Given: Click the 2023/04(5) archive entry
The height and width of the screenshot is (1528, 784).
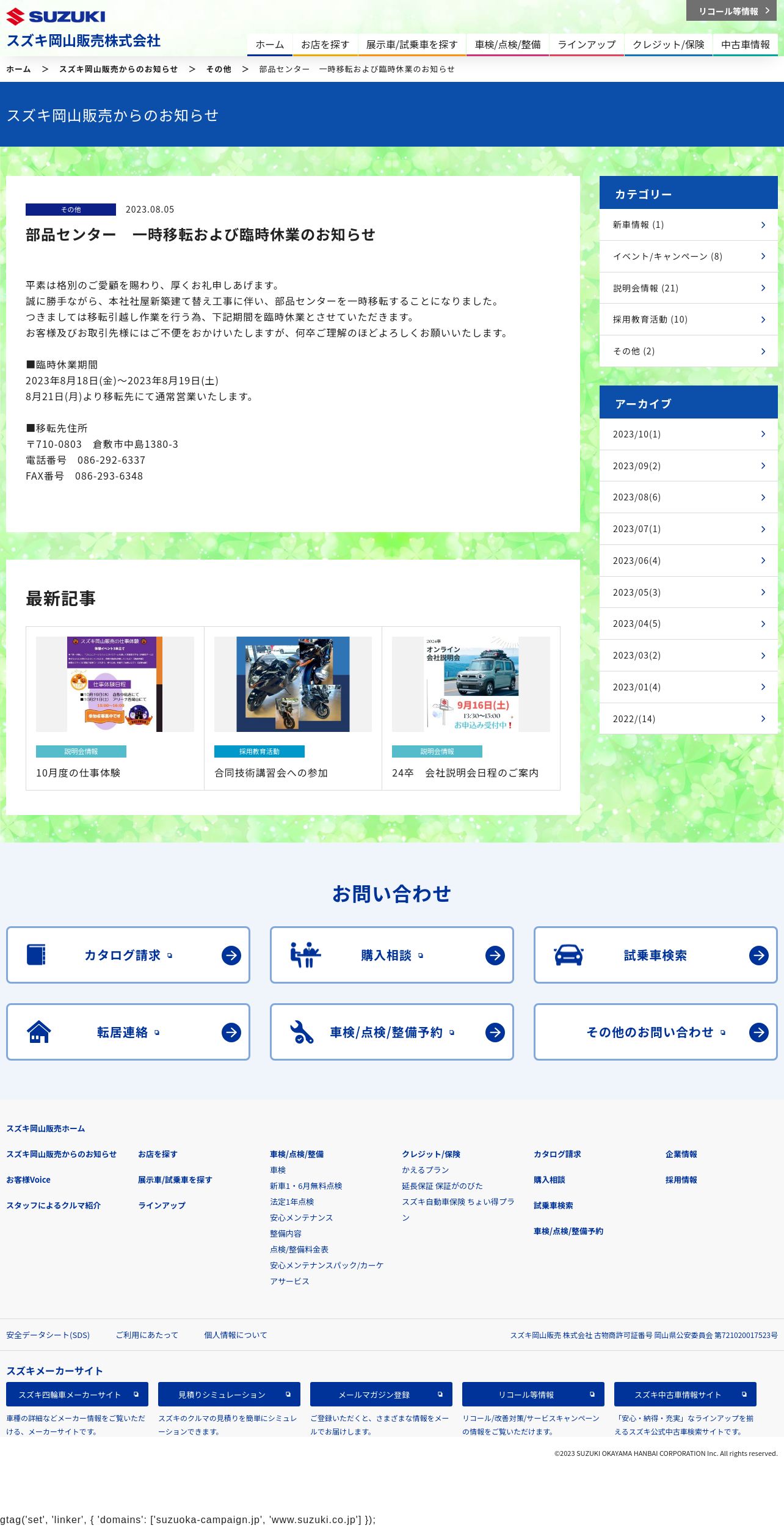Looking at the screenshot, I should 689,624.
